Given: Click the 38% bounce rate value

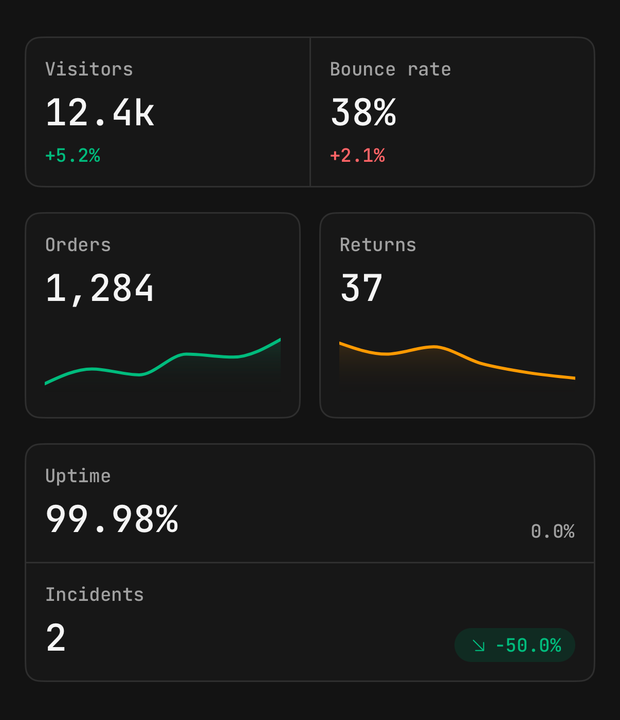Looking at the screenshot, I should point(363,112).
